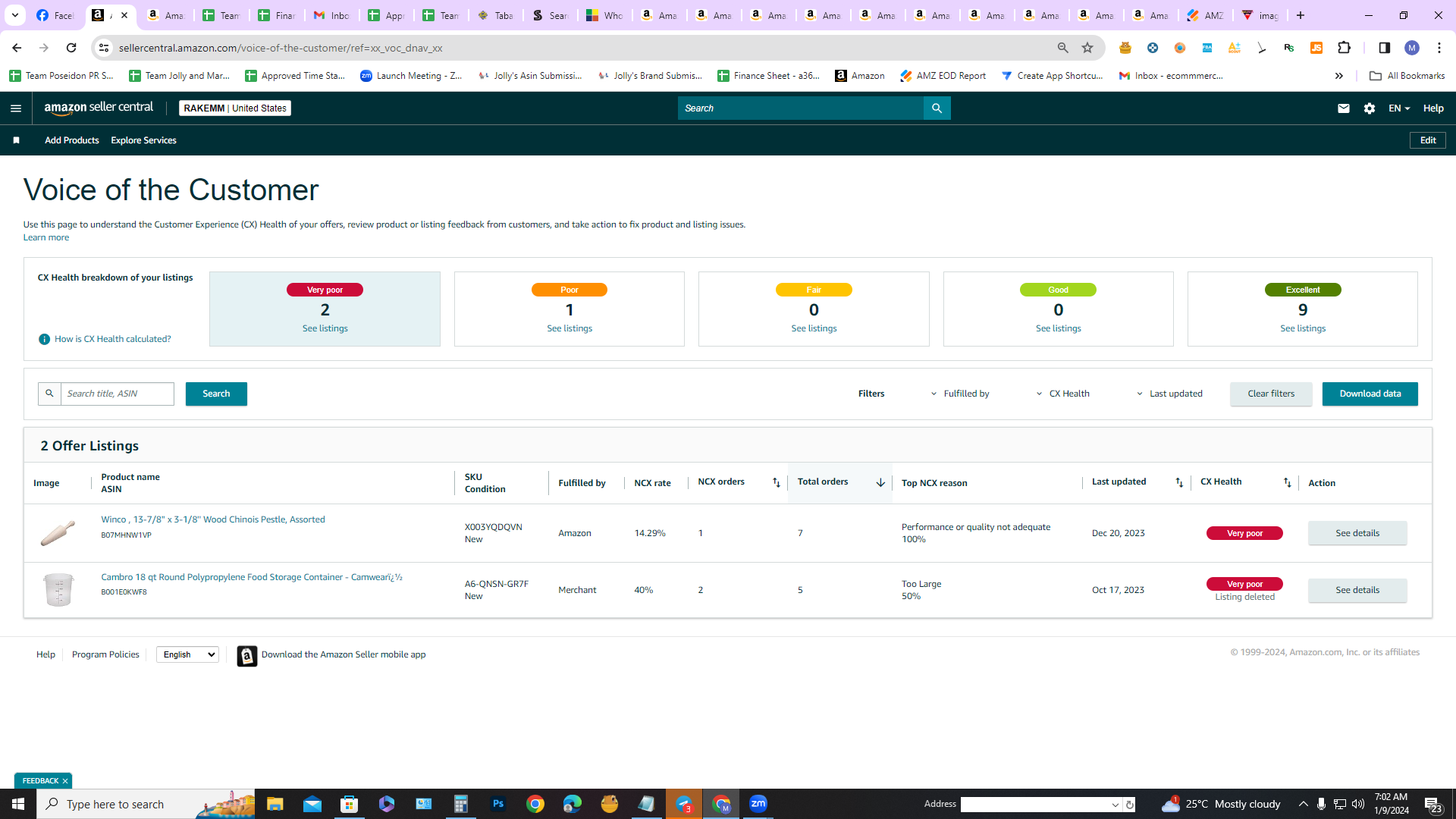Show hidden system tray icons

tap(1303, 804)
